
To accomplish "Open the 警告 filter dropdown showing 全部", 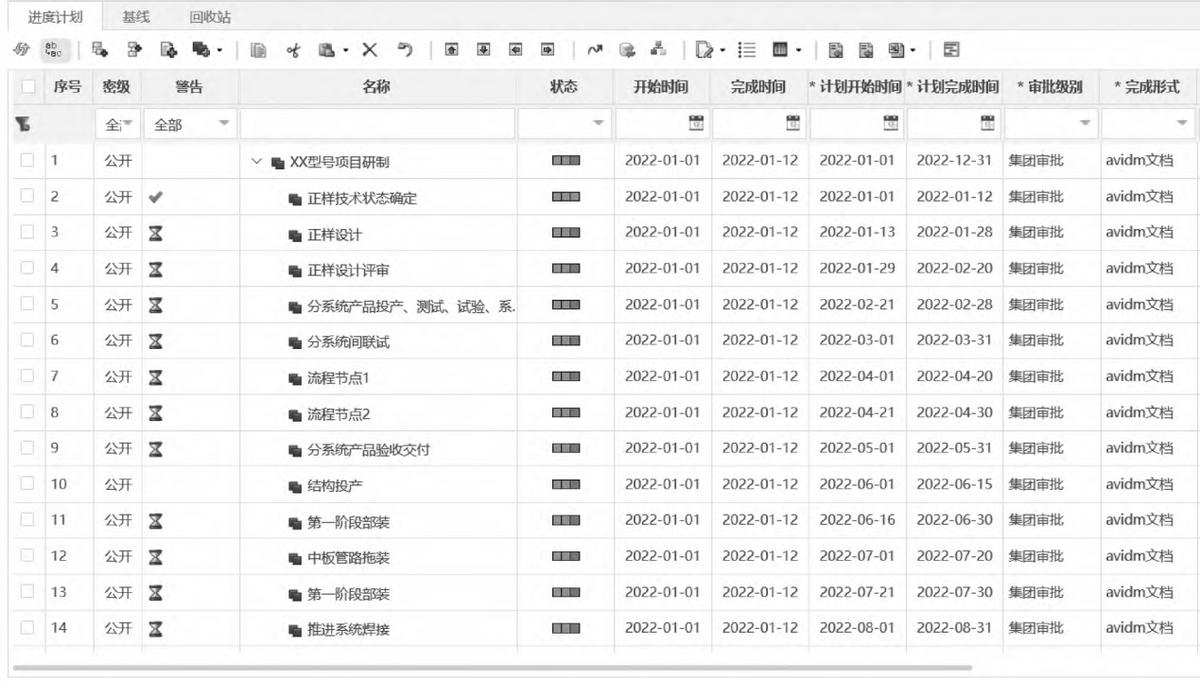I will point(189,124).
